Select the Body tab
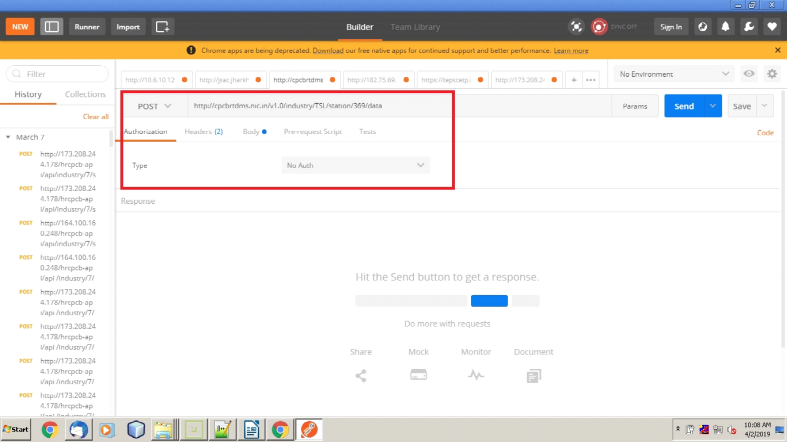Viewport: 787px width, 443px height. click(254, 131)
